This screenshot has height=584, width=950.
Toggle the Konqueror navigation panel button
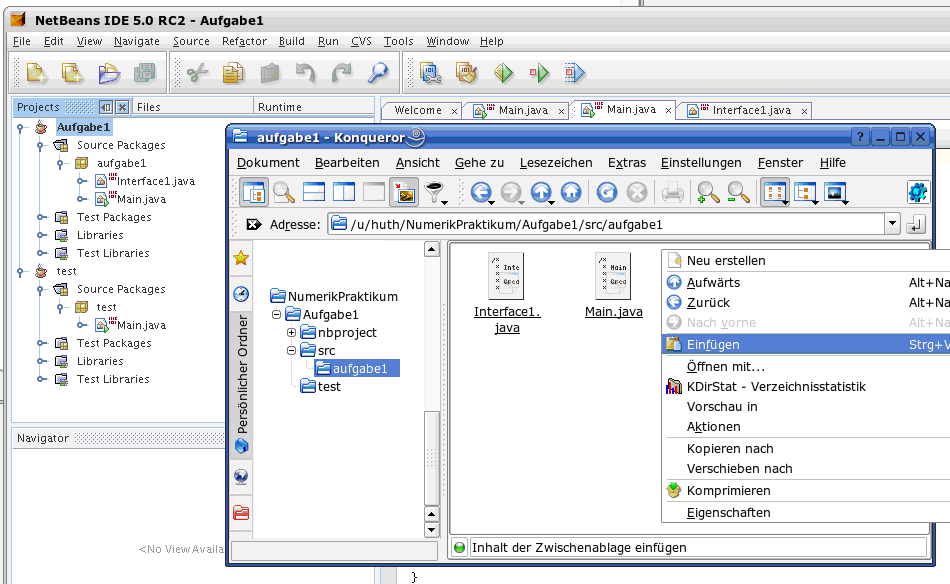click(254, 192)
